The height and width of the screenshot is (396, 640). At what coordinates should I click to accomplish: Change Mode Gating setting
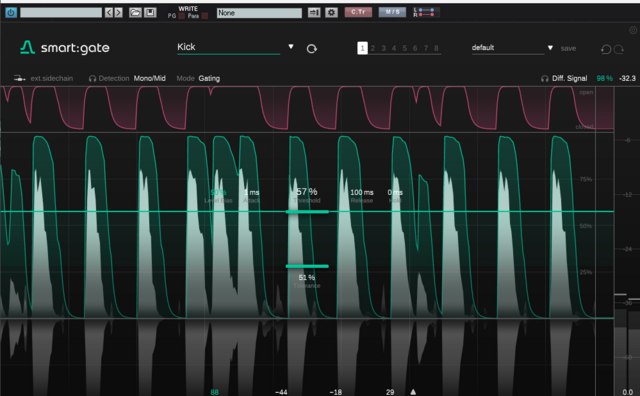click(x=209, y=78)
